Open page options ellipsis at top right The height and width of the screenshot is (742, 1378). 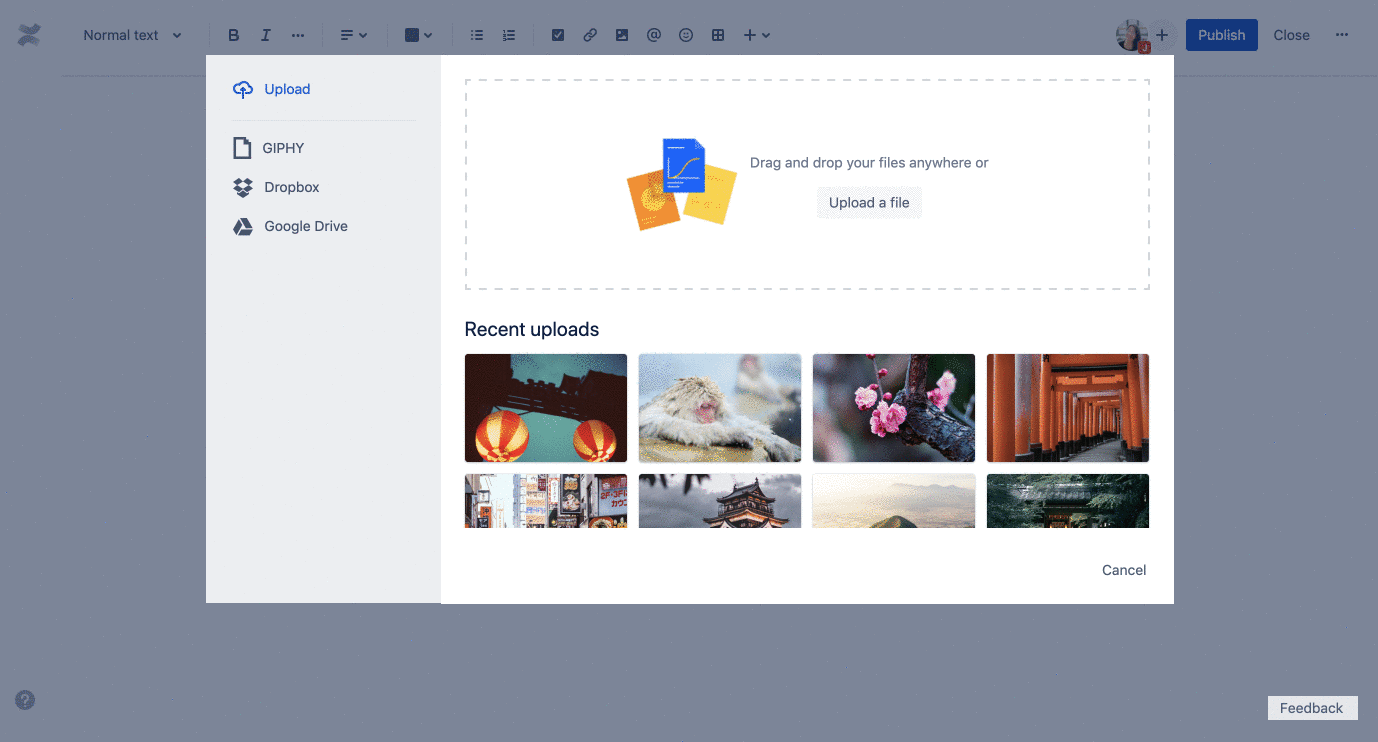(1342, 35)
